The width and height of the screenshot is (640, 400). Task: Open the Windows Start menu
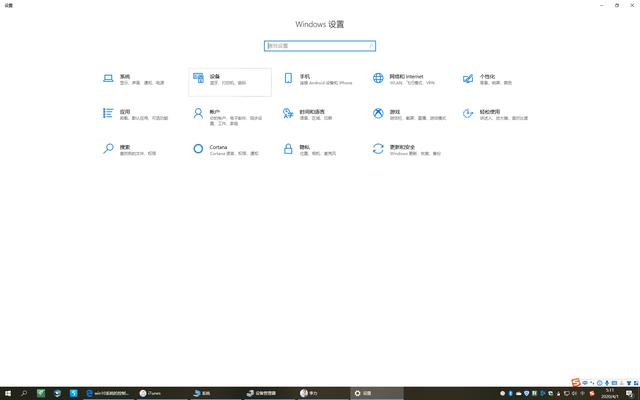tap(8, 393)
